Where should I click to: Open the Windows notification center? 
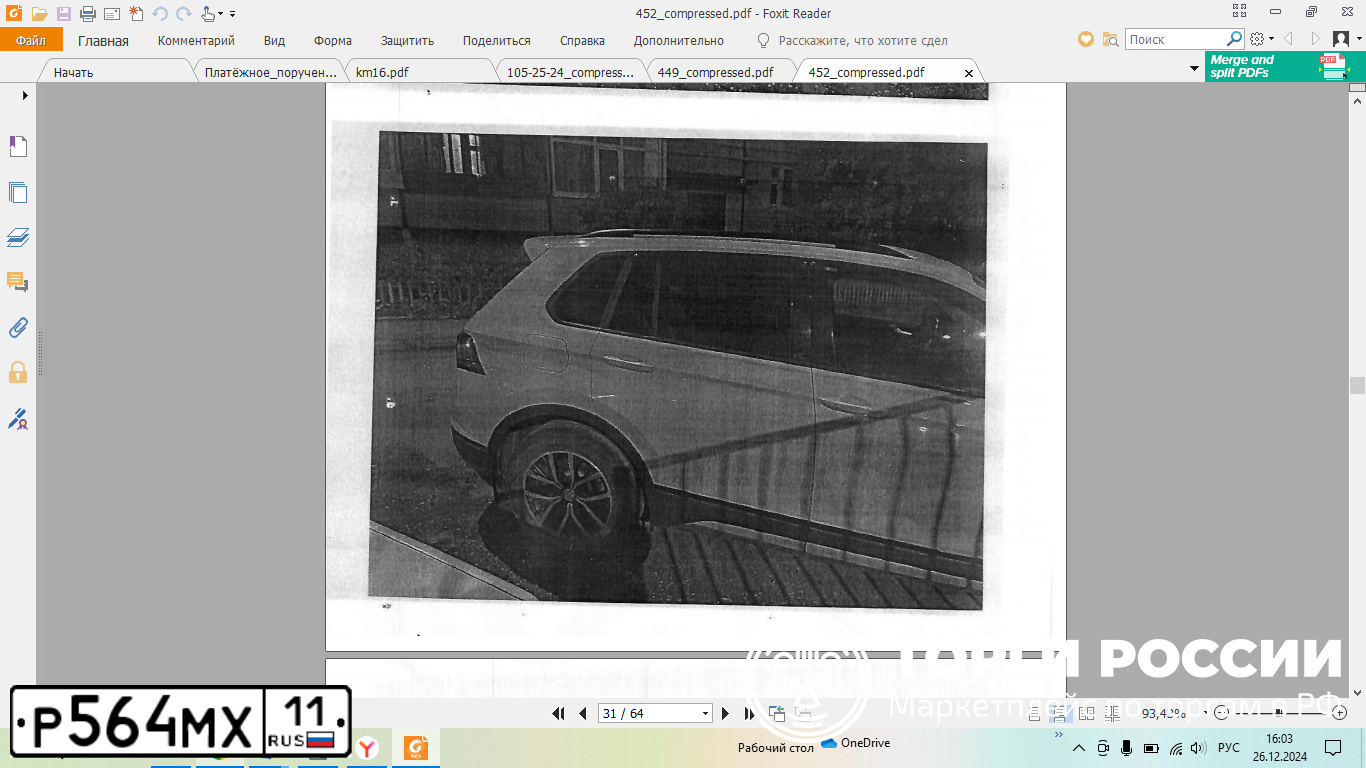click(x=1332, y=748)
